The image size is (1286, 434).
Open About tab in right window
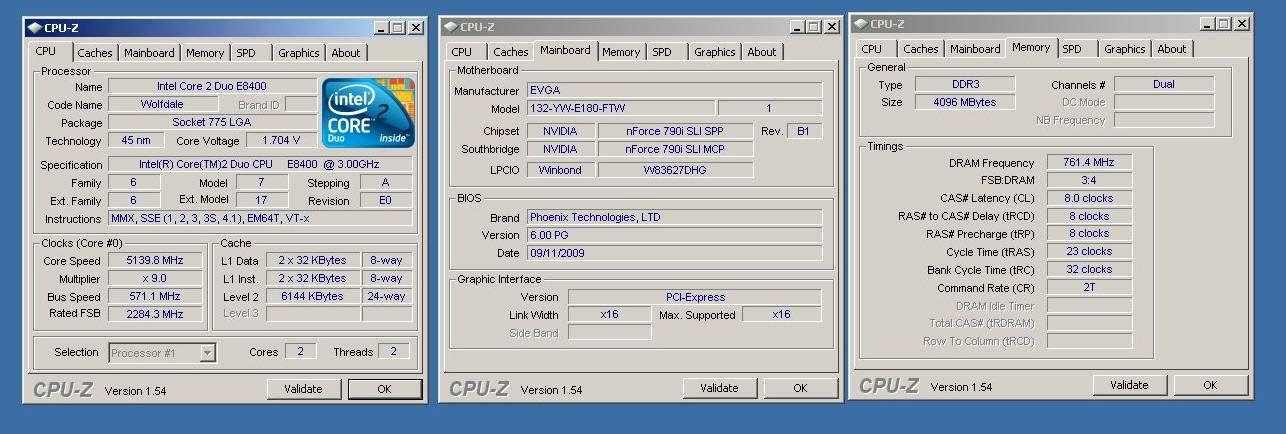click(x=1172, y=49)
